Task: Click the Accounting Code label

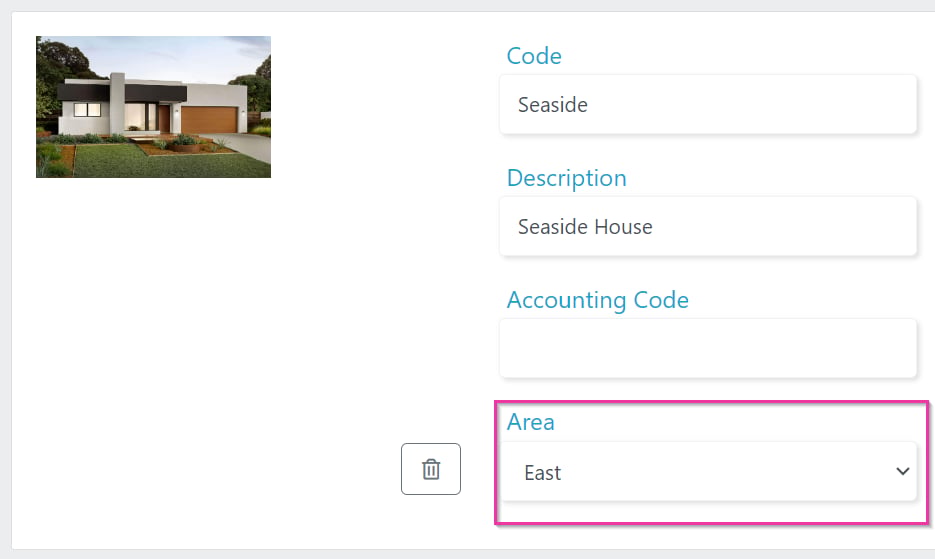Action: [x=597, y=299]
